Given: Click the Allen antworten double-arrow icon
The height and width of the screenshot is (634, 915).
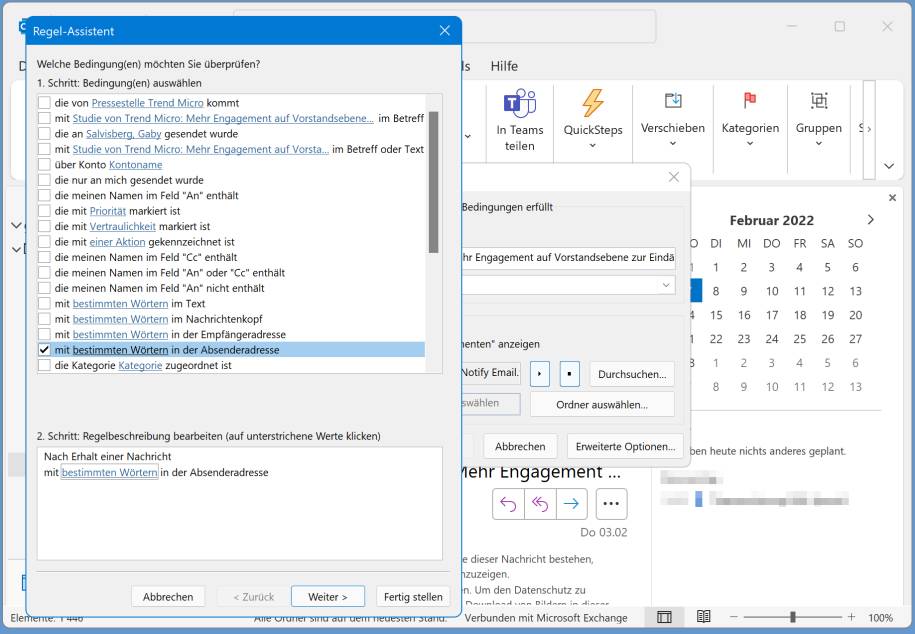Looking at the screenshot, I should point(540,504).
